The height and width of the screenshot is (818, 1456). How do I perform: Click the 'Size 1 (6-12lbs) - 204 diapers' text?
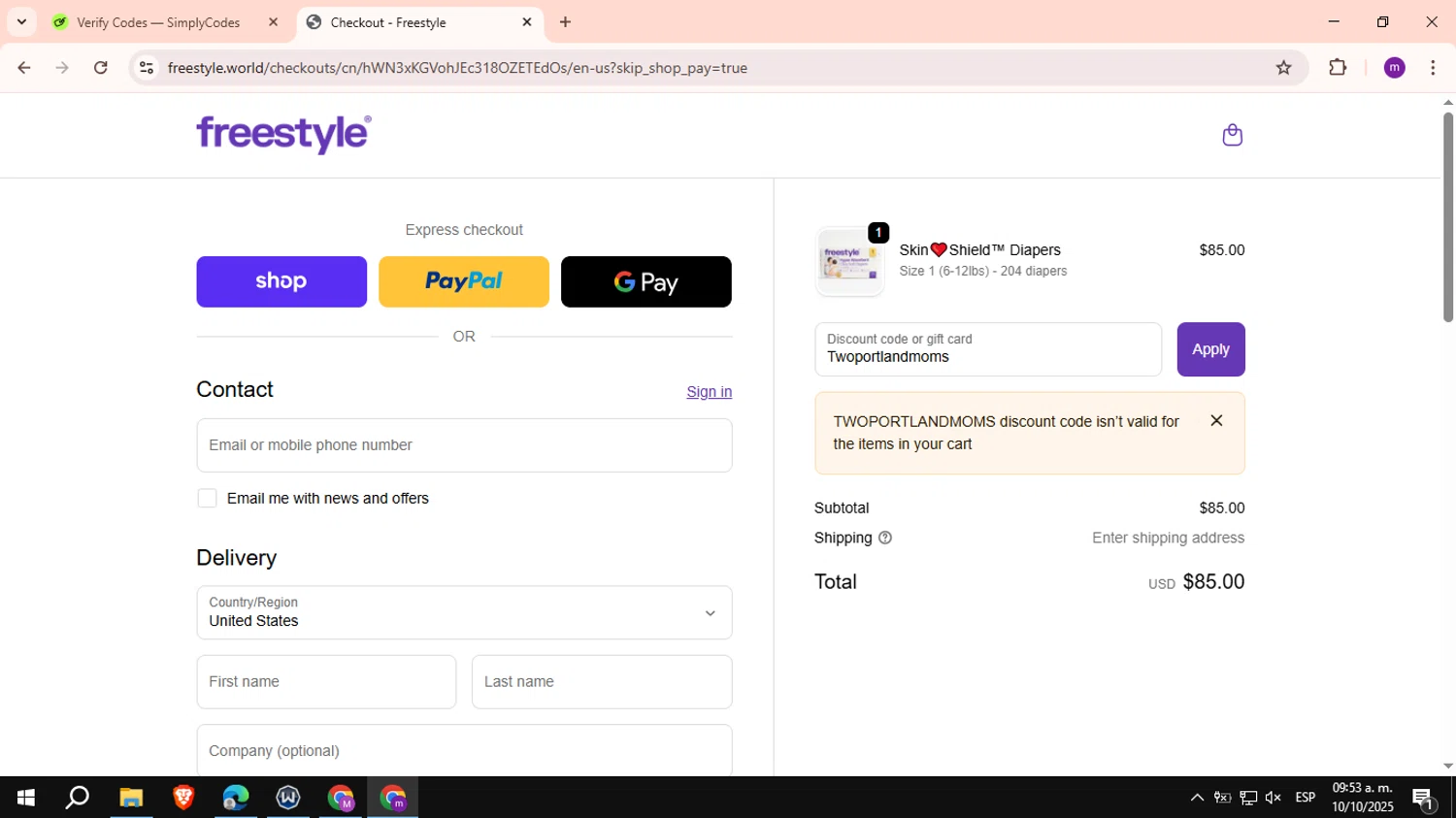click(x=982, y=271)
